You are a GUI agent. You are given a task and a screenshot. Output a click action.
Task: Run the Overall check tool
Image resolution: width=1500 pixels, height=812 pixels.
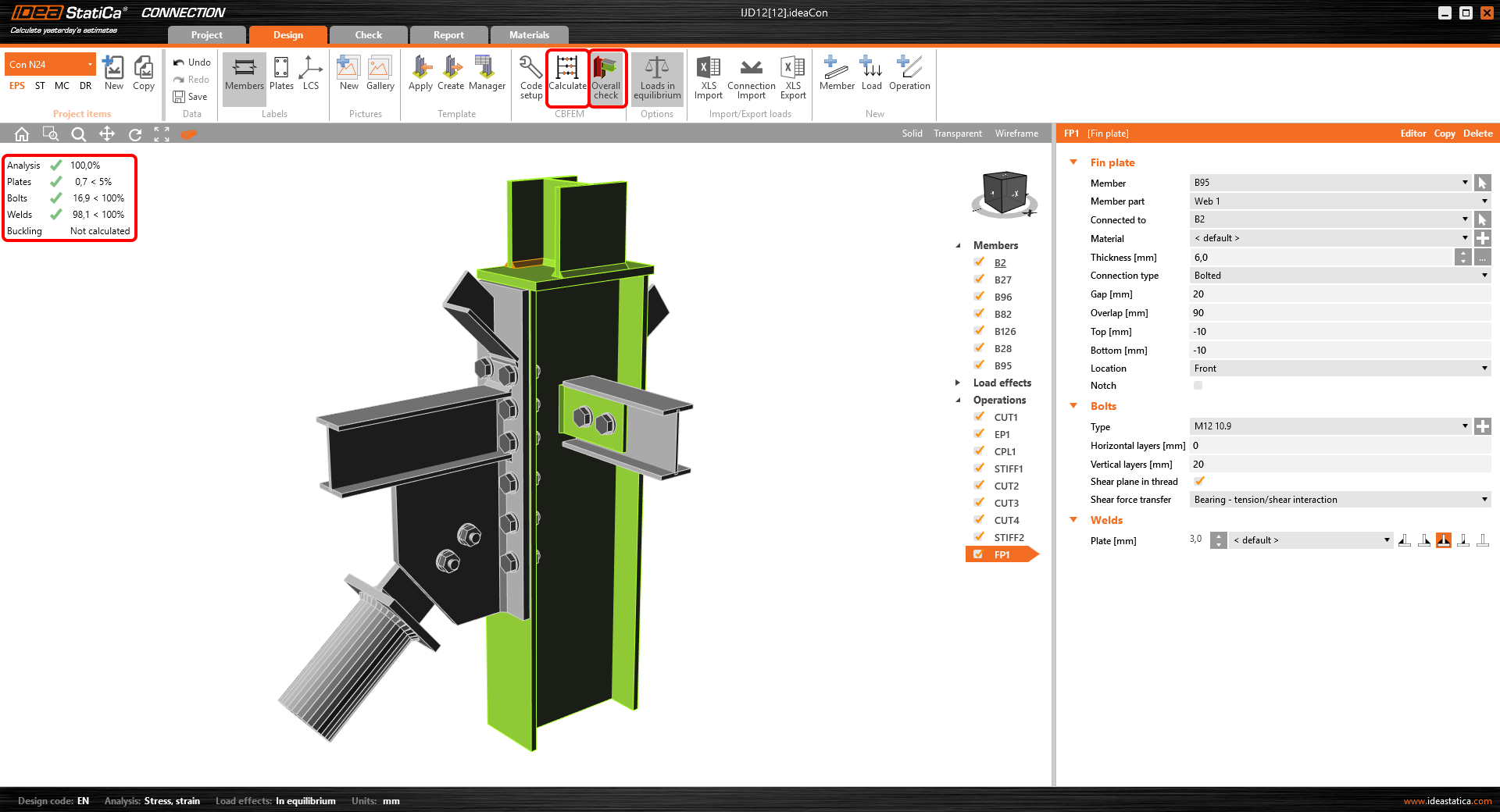pyautogui.click(x=606, y=76)
